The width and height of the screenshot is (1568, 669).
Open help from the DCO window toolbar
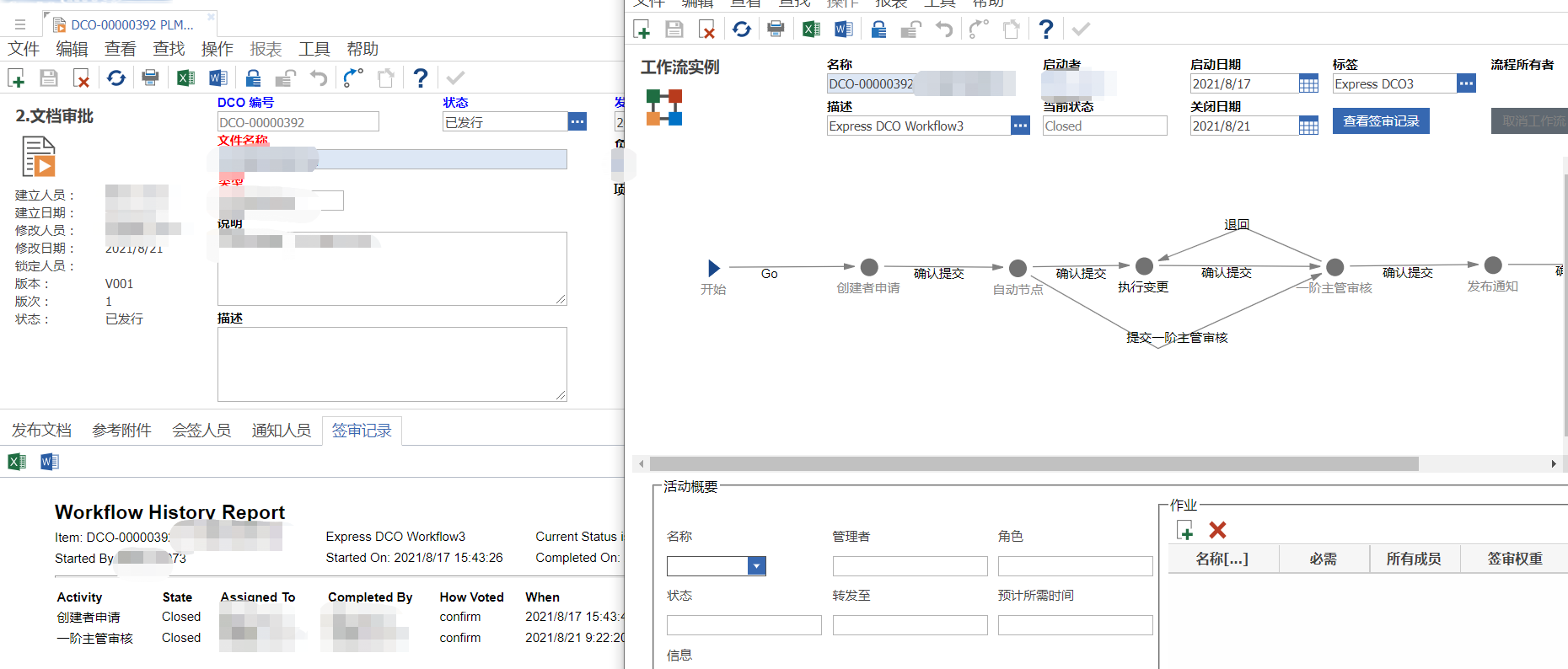click(421, 78)
